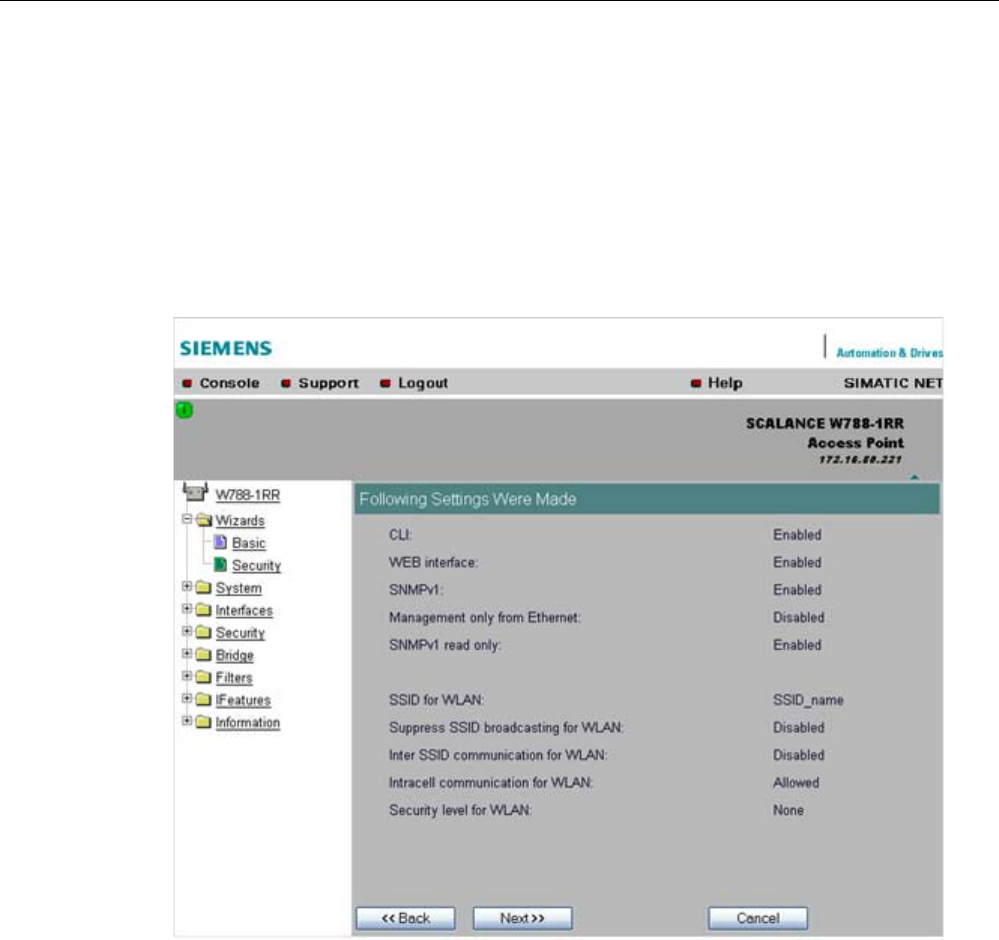
Task: Open the IFeatures link
Action: tap(243, 700)
